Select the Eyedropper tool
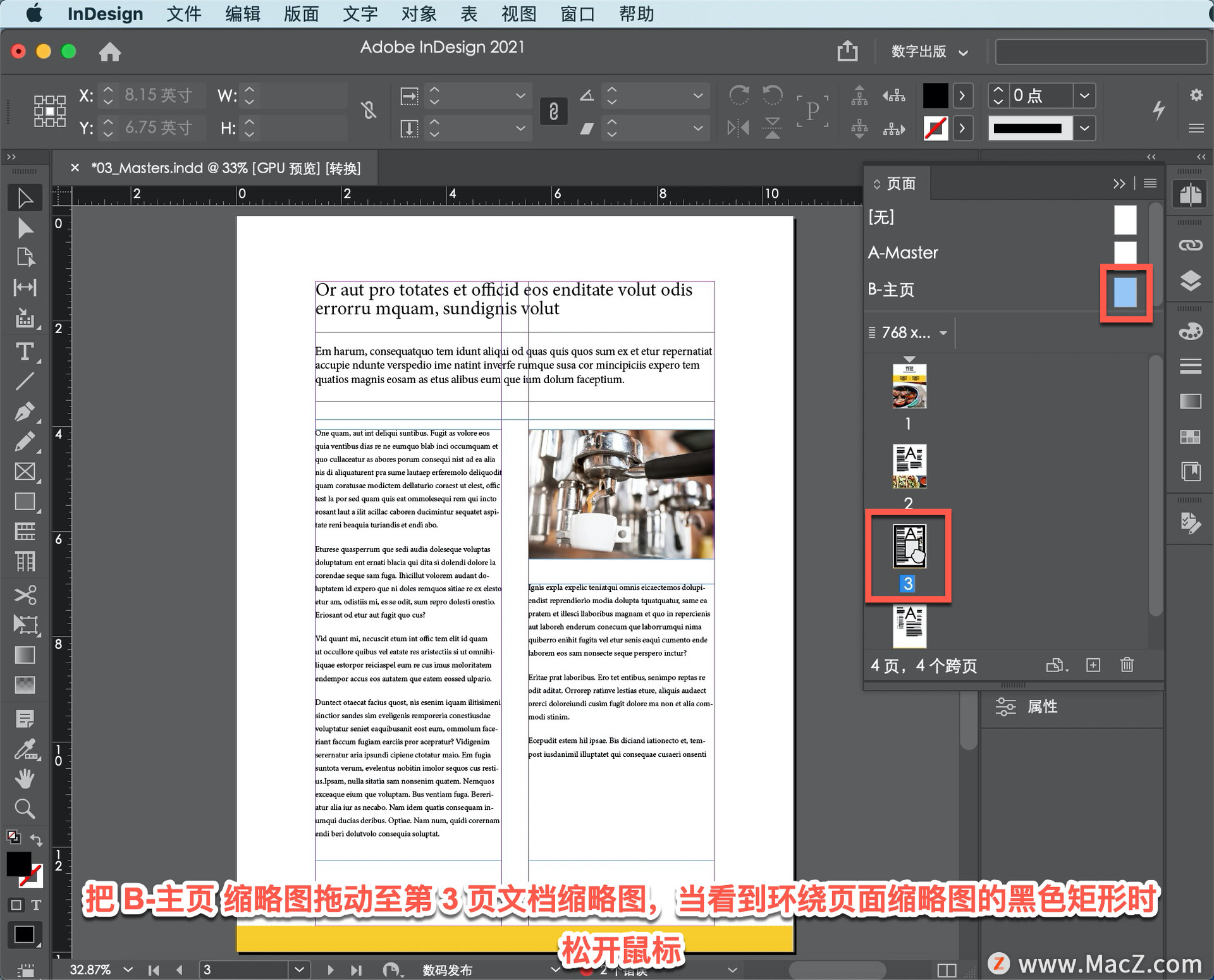 click(x=25, y=750)
